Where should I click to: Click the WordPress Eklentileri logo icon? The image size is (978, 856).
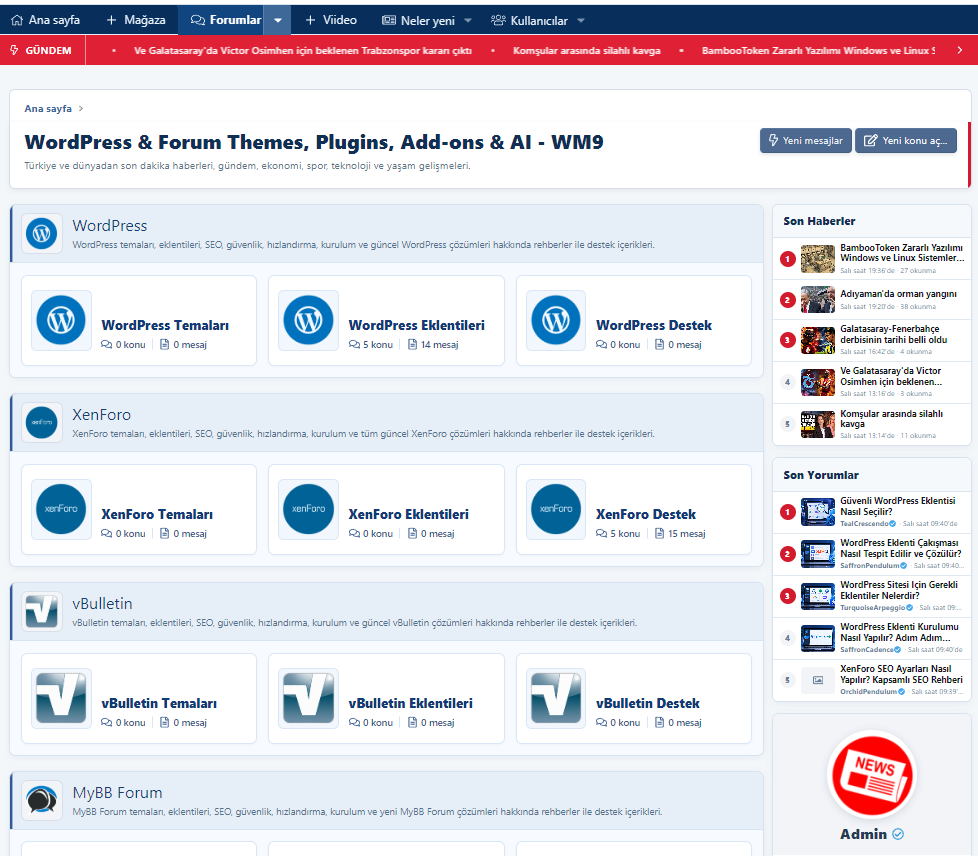[308, 320]
